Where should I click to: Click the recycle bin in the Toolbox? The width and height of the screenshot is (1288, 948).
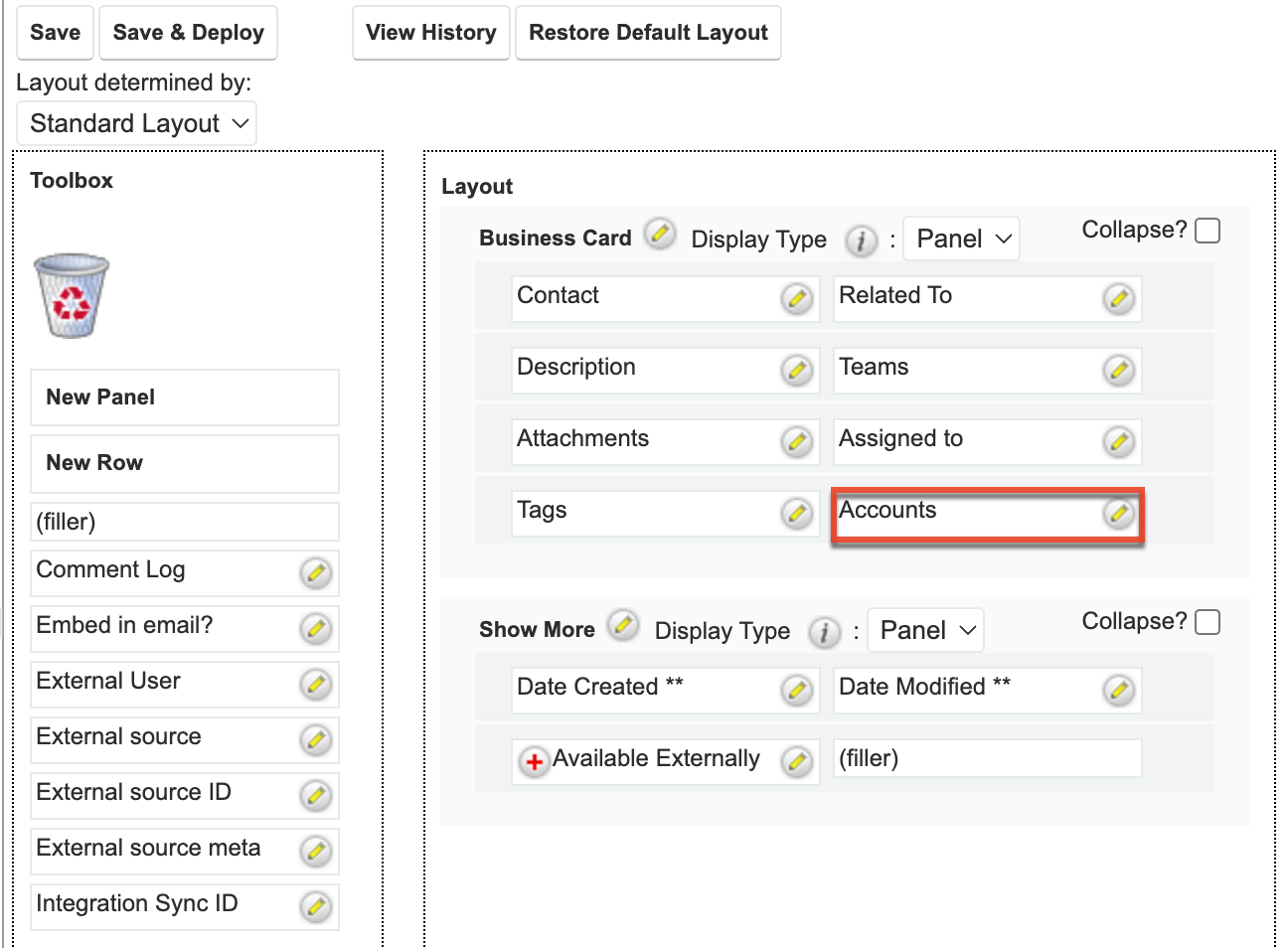coord(71,295)
